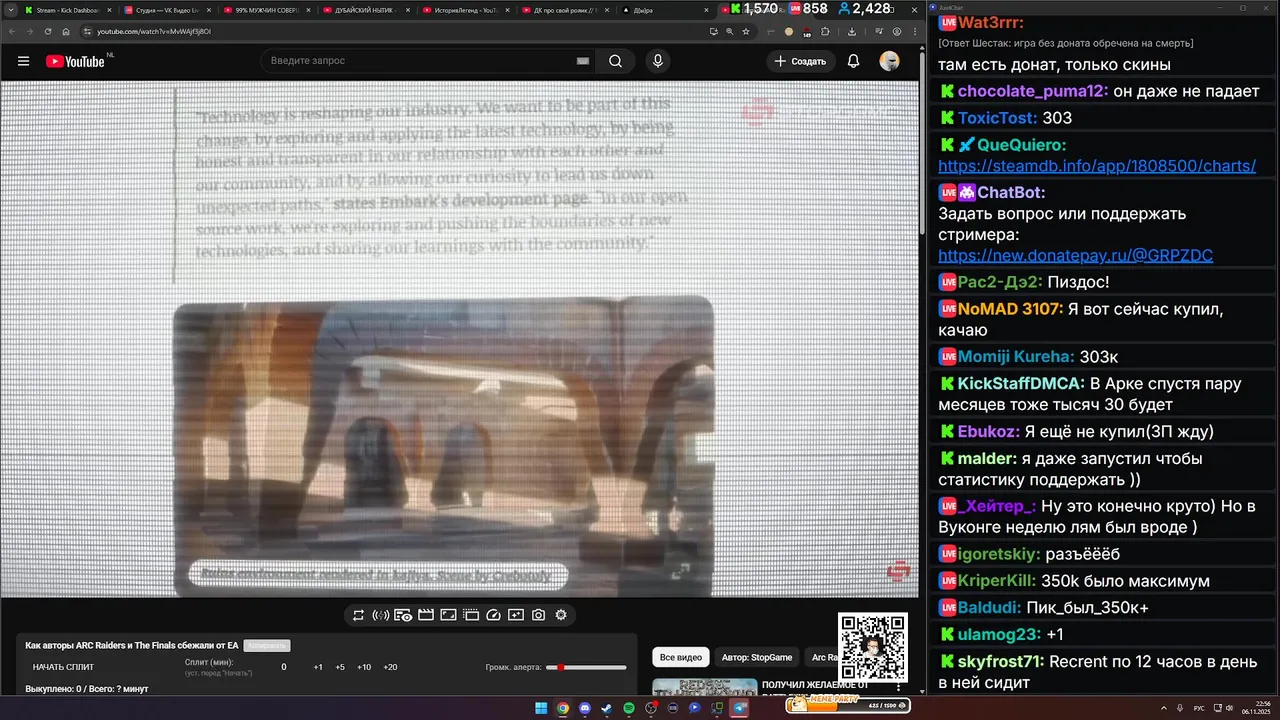Open the browser downloads icon

click(x=852, y=32)
